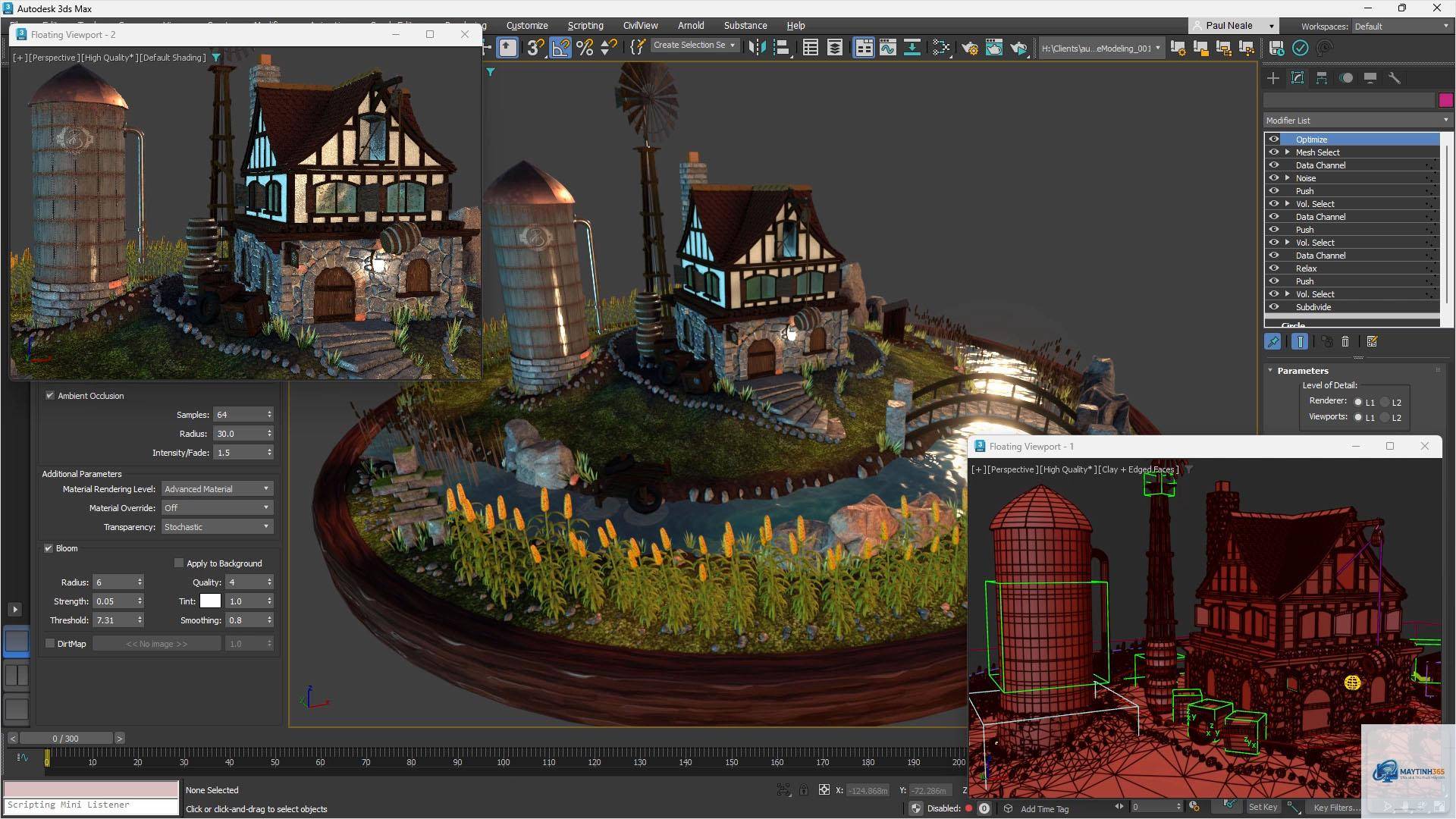Screen dimensions: 1456x819
Task: Click the magenta object color swatch
Action: coord(1445,100)
